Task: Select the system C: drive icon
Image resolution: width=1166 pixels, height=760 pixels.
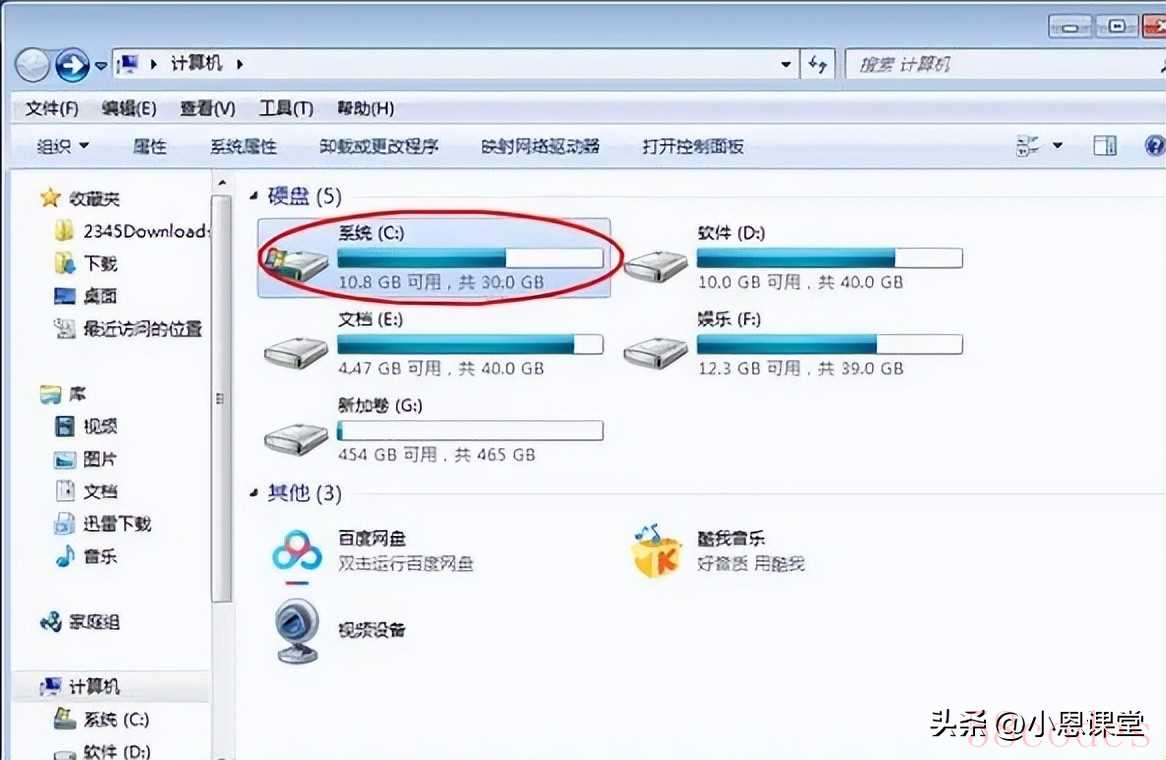Action: coord(295,263)
